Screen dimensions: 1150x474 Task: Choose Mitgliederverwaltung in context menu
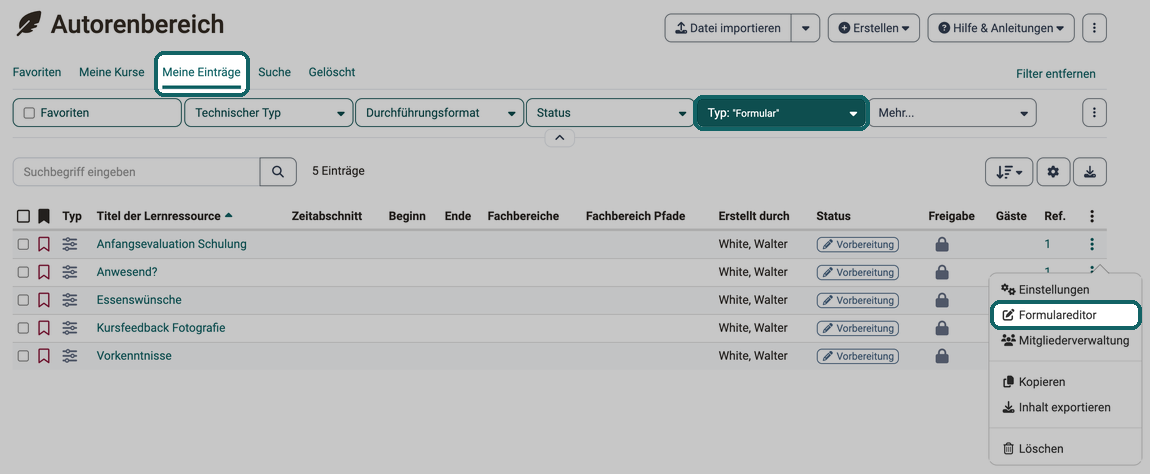pyautogui.click(x=1065, y=340)
